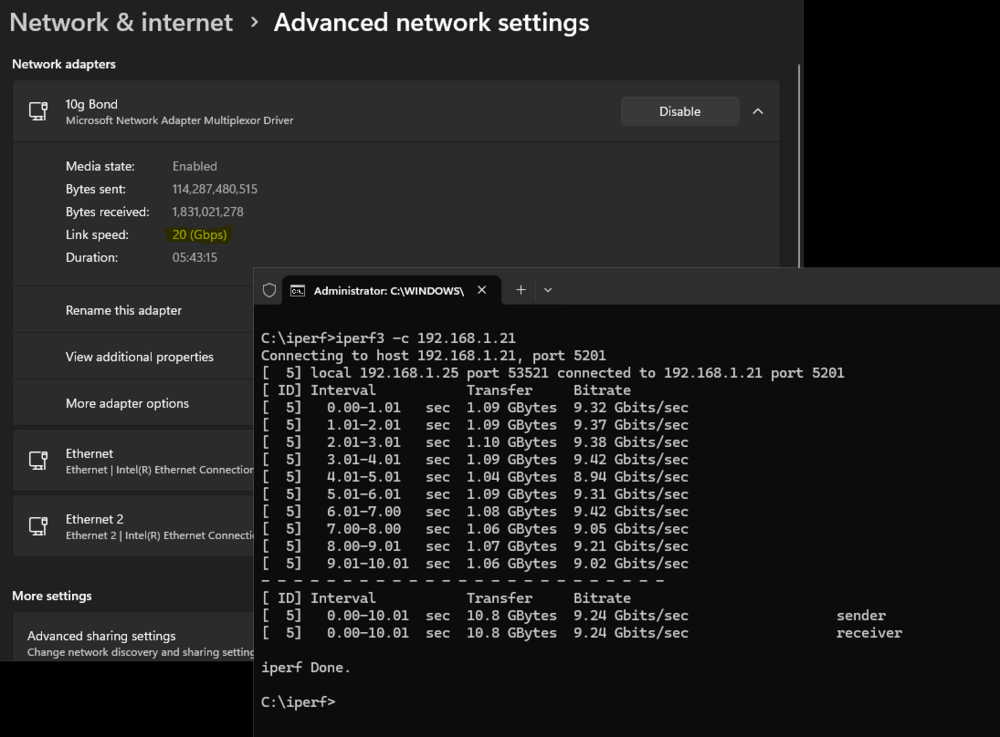
Task: Click the Ethernet 2 adapter icon
Action: pyautogui.click(x=38, y=526)
